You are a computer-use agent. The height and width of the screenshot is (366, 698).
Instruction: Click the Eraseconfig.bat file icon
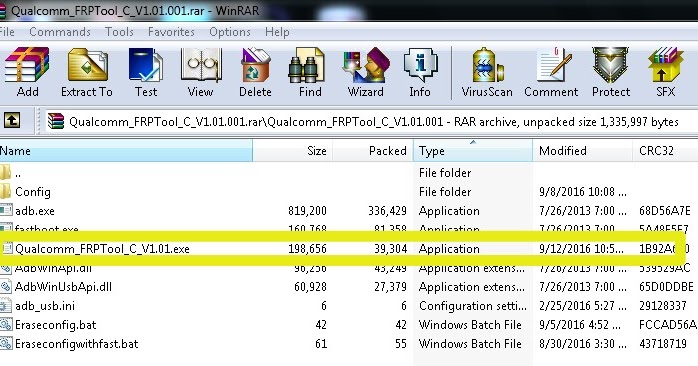[x=5, y=325]
